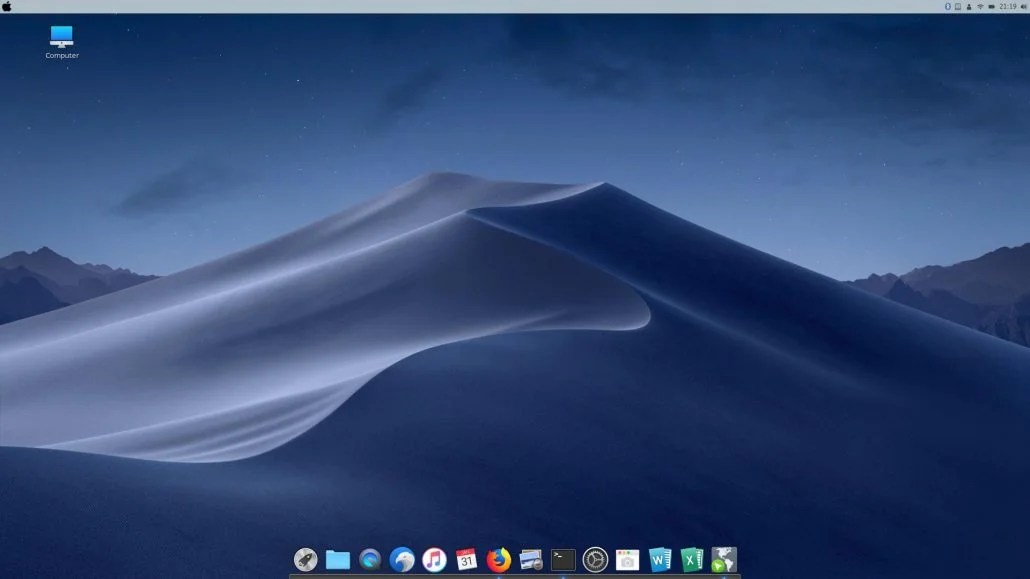
Task: Open the Calendar icon showing 31
Action: [466, 559]
